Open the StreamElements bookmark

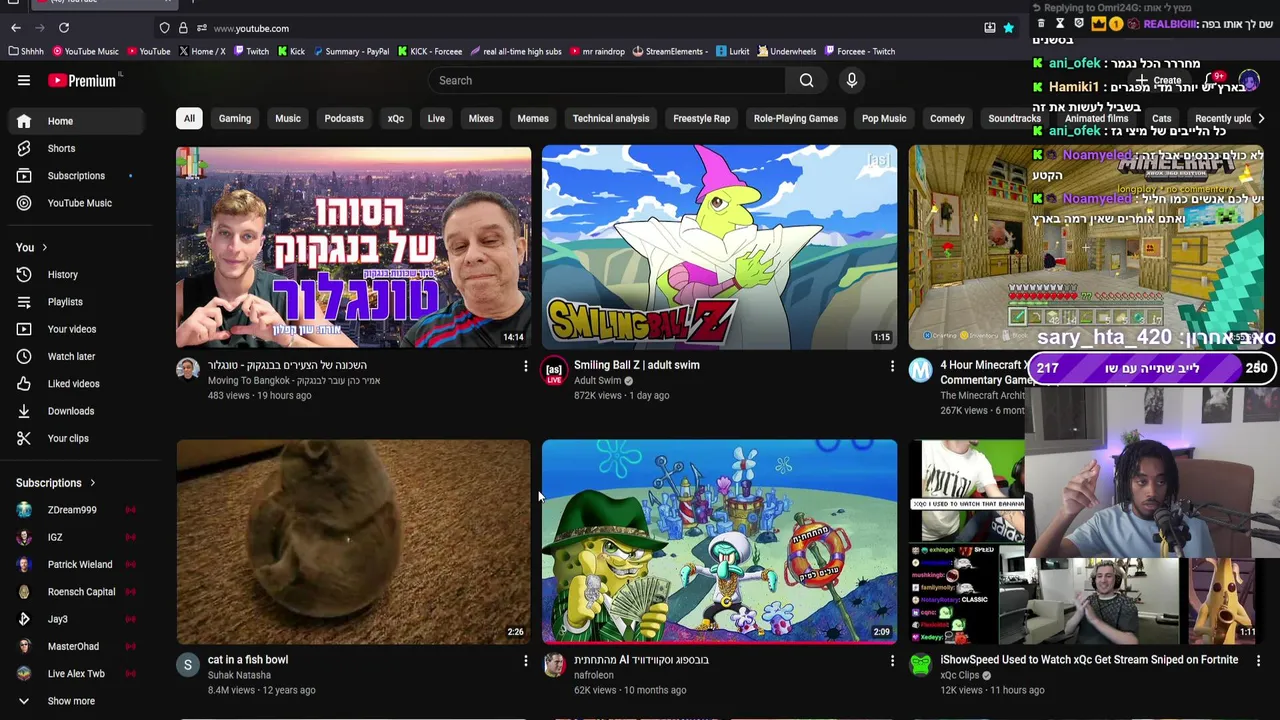pos(670,51)
